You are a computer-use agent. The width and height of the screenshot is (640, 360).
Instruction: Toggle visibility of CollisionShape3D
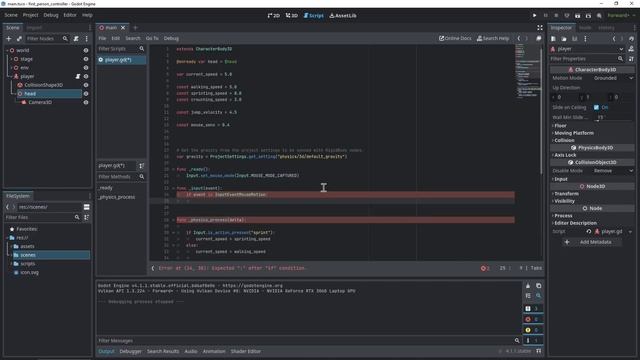point(86,85)
